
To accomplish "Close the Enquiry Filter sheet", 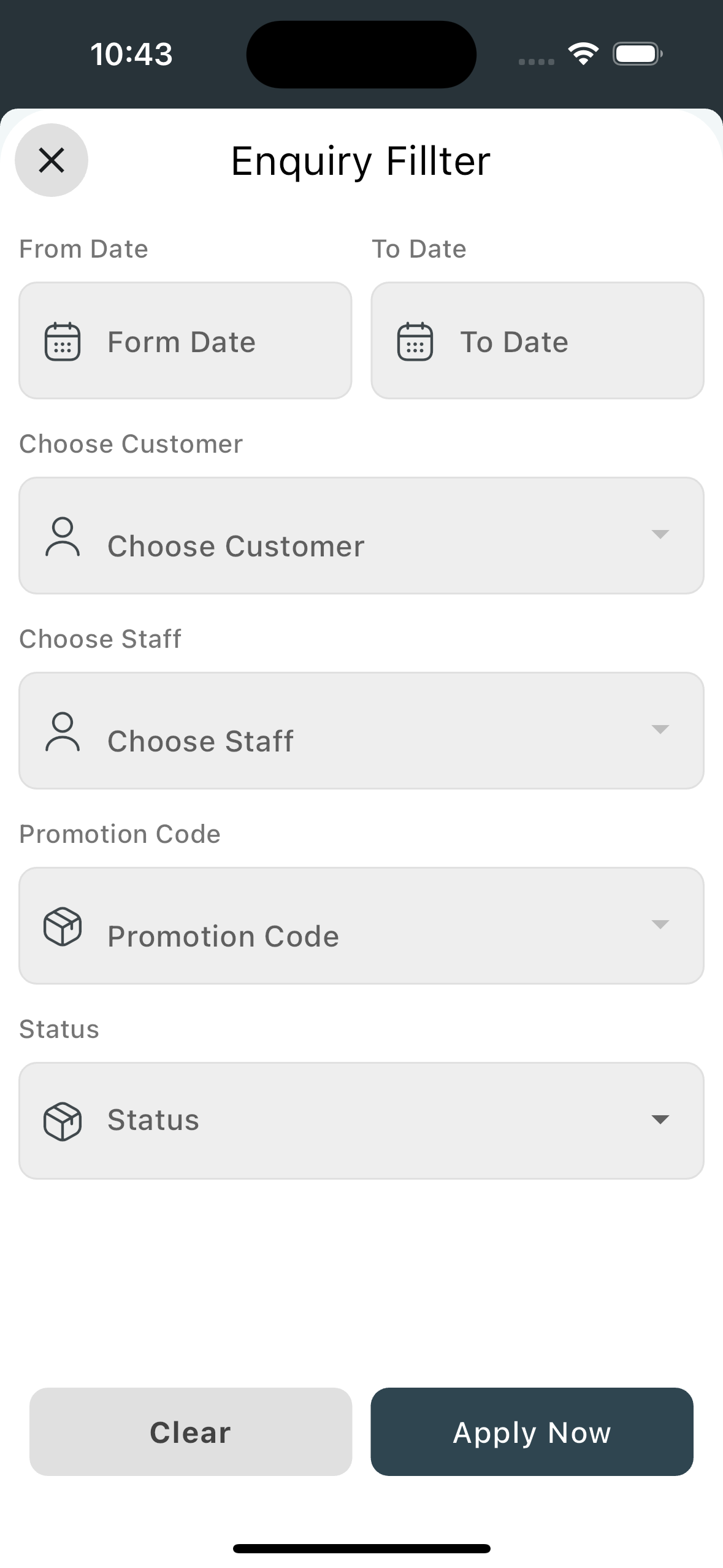I will click(52, 160).
